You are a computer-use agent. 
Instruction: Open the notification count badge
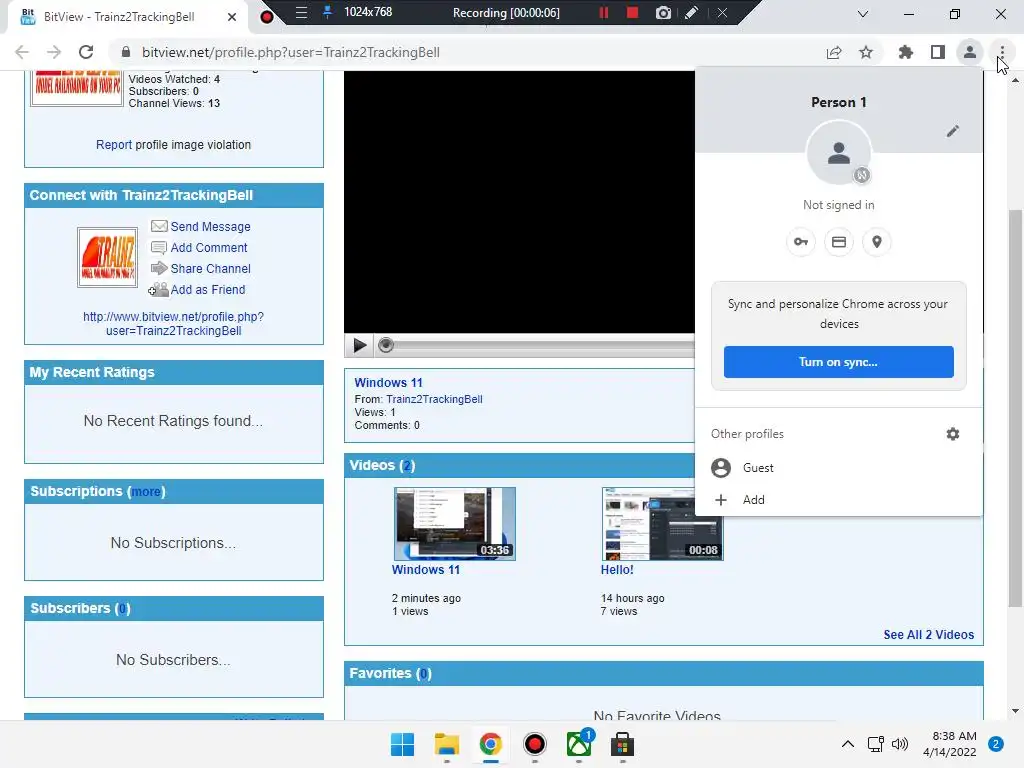tap(996, 744)
